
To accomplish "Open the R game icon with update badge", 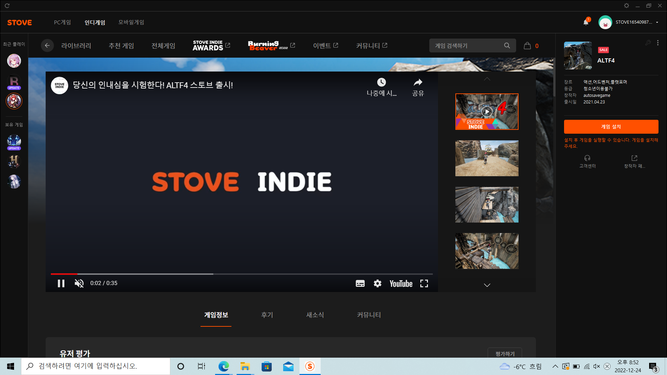I will tap(14, 82).
